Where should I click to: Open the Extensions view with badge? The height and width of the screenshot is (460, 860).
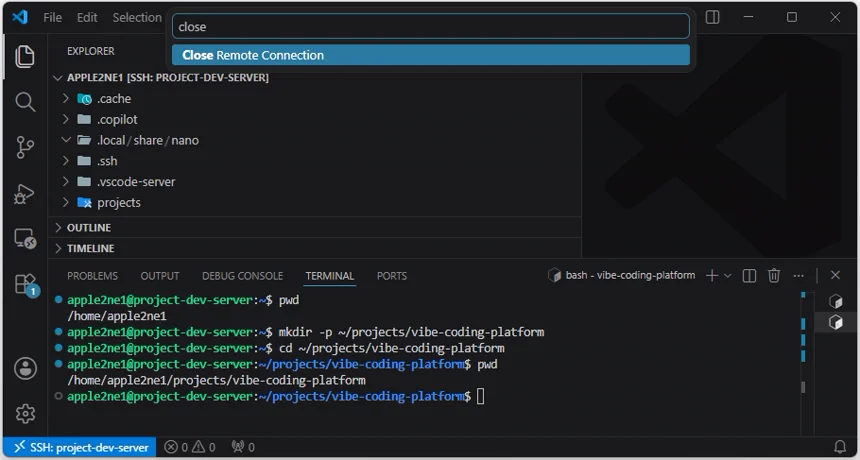pos(25,285)
